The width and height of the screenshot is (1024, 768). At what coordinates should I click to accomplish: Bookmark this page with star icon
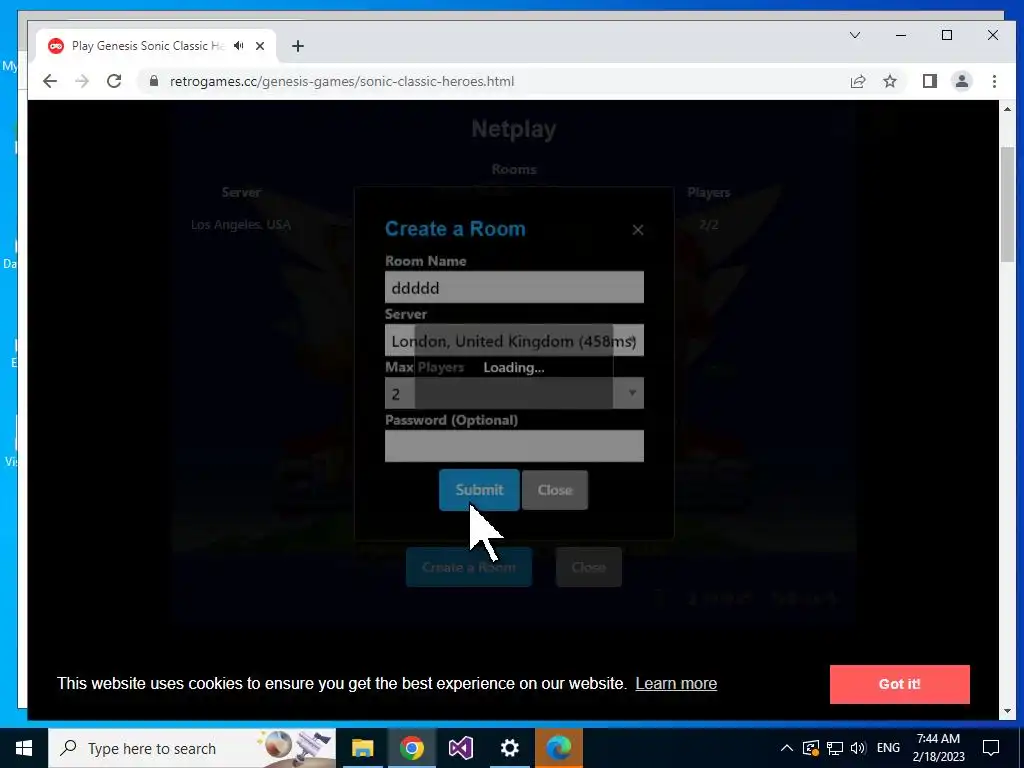coord(889,81)
